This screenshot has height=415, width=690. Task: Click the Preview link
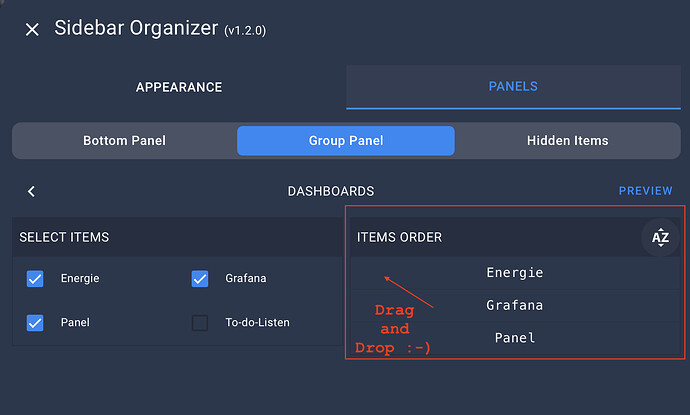tap(645, 191)
